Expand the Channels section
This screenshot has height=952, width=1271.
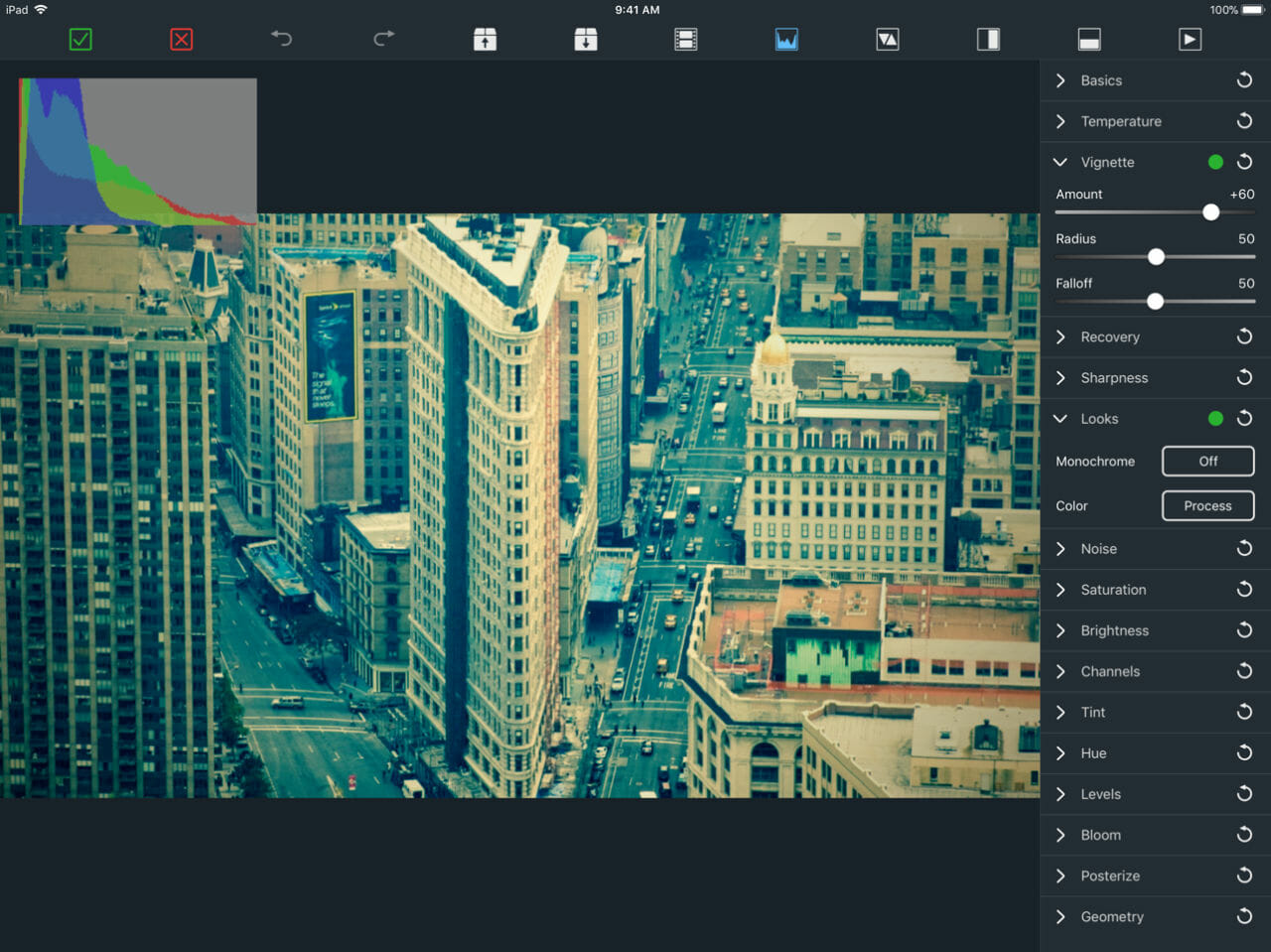1060,671
